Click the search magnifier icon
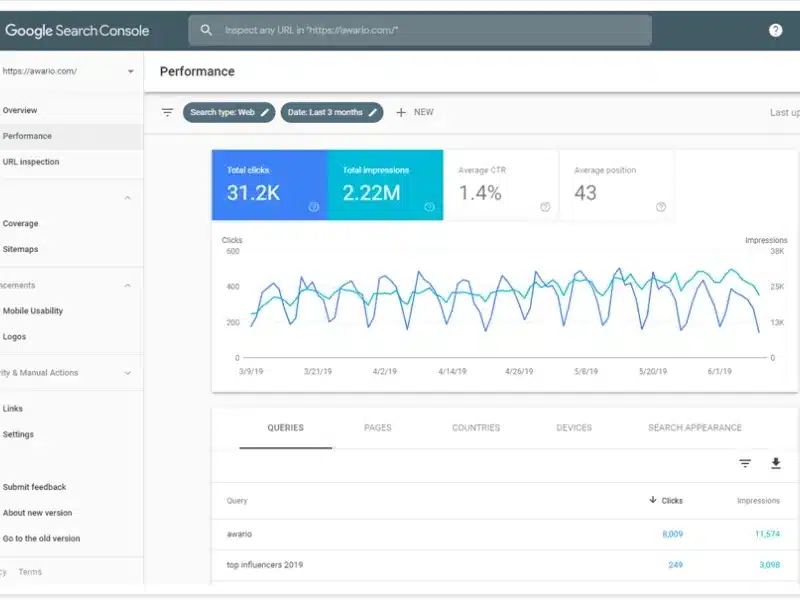Screen dimensions: 800x600 click(206, 30)
